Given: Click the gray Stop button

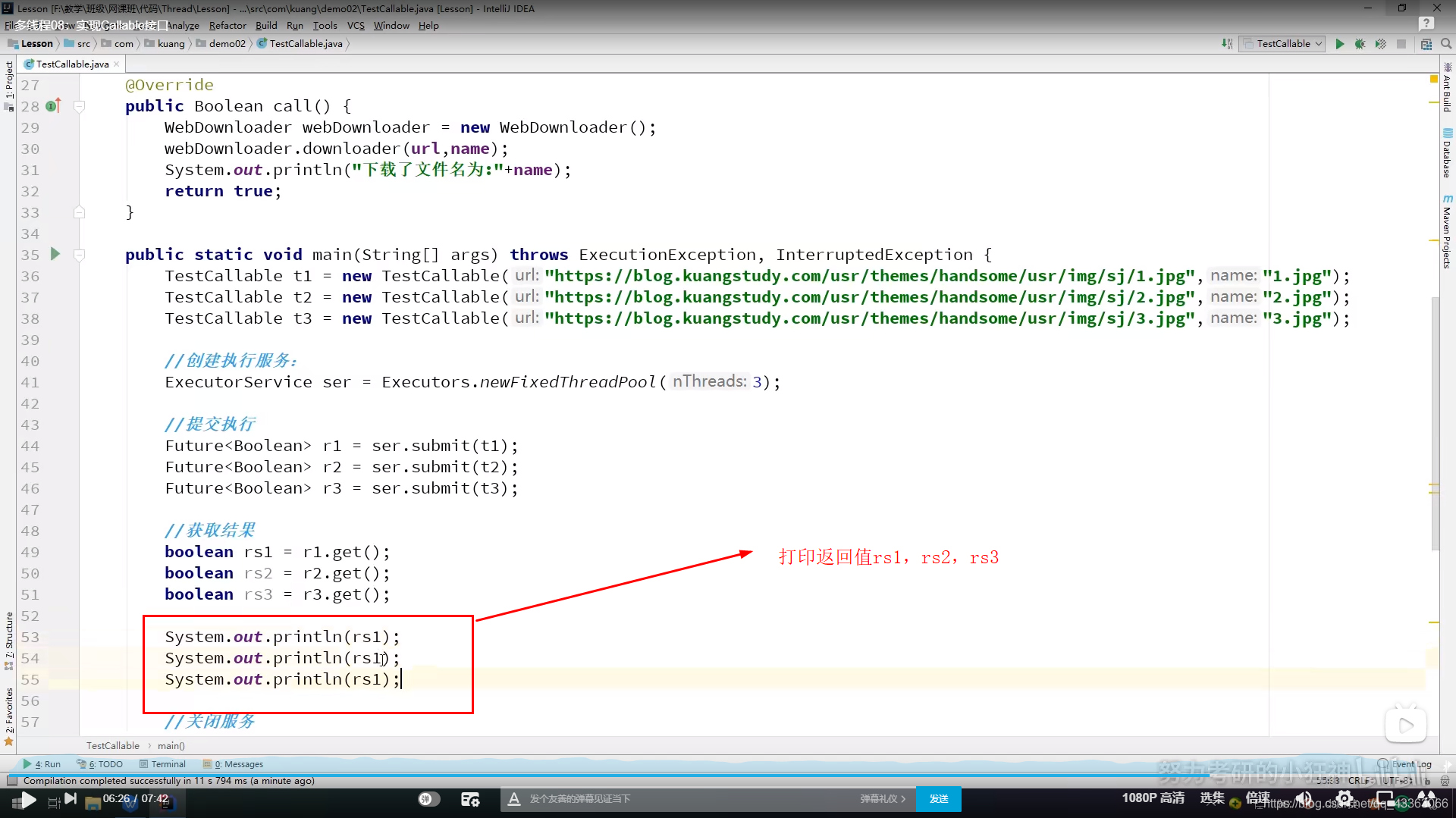Looking at the screenshot, I should pos(1401,44).
